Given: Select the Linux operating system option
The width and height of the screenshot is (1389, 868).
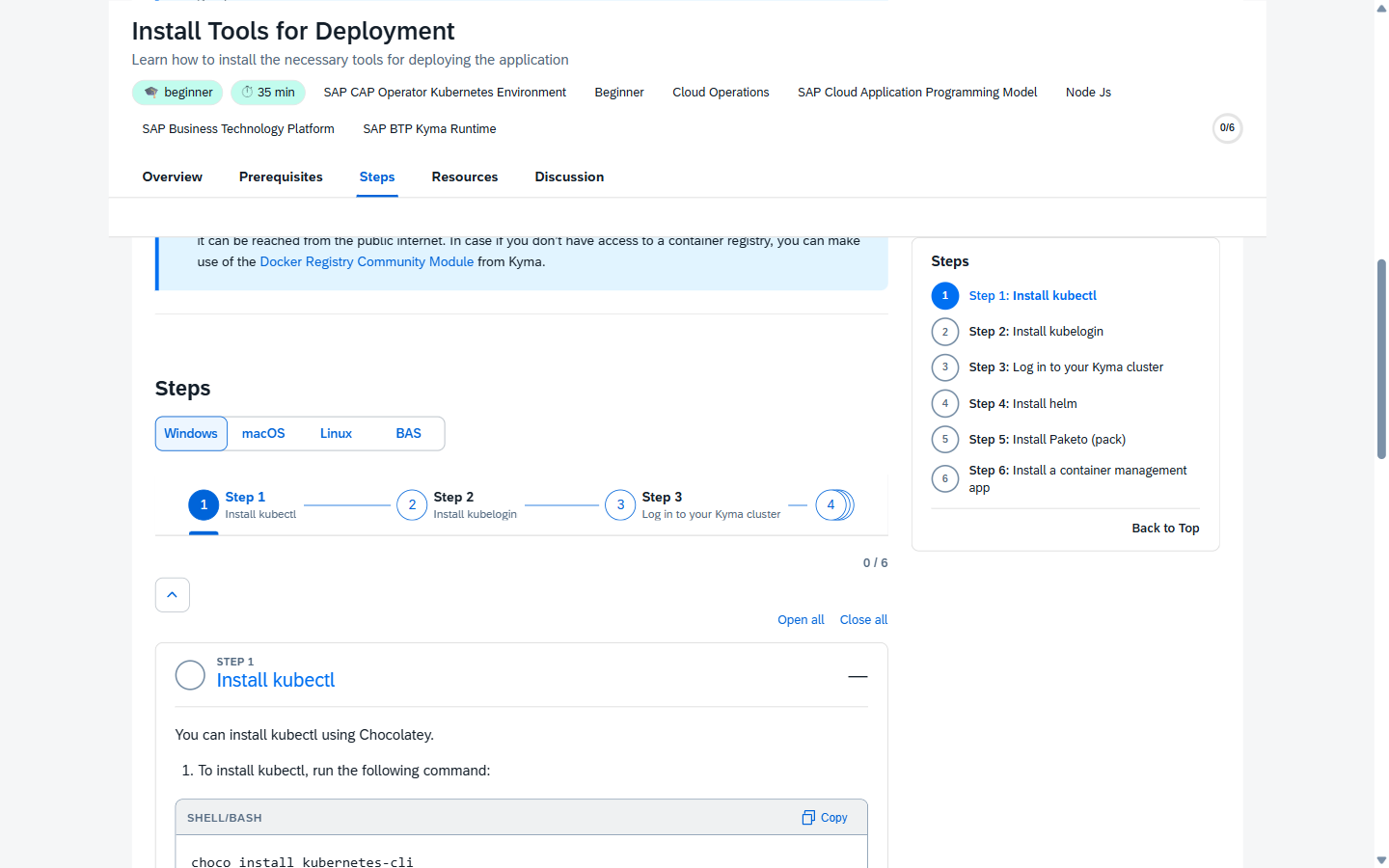Looking at the screenshot, I should [x=336, y=434].
